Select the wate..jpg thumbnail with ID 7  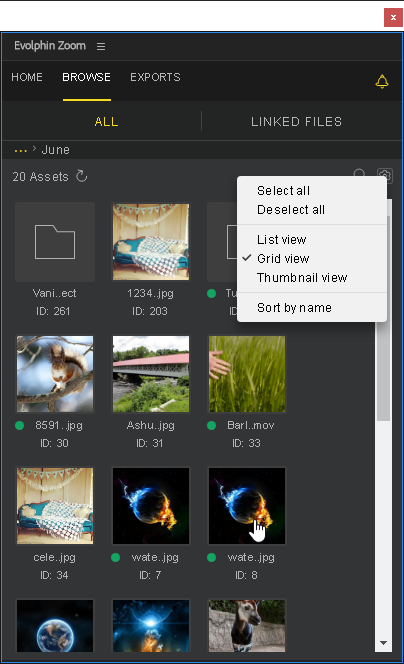tap(151, 506)
